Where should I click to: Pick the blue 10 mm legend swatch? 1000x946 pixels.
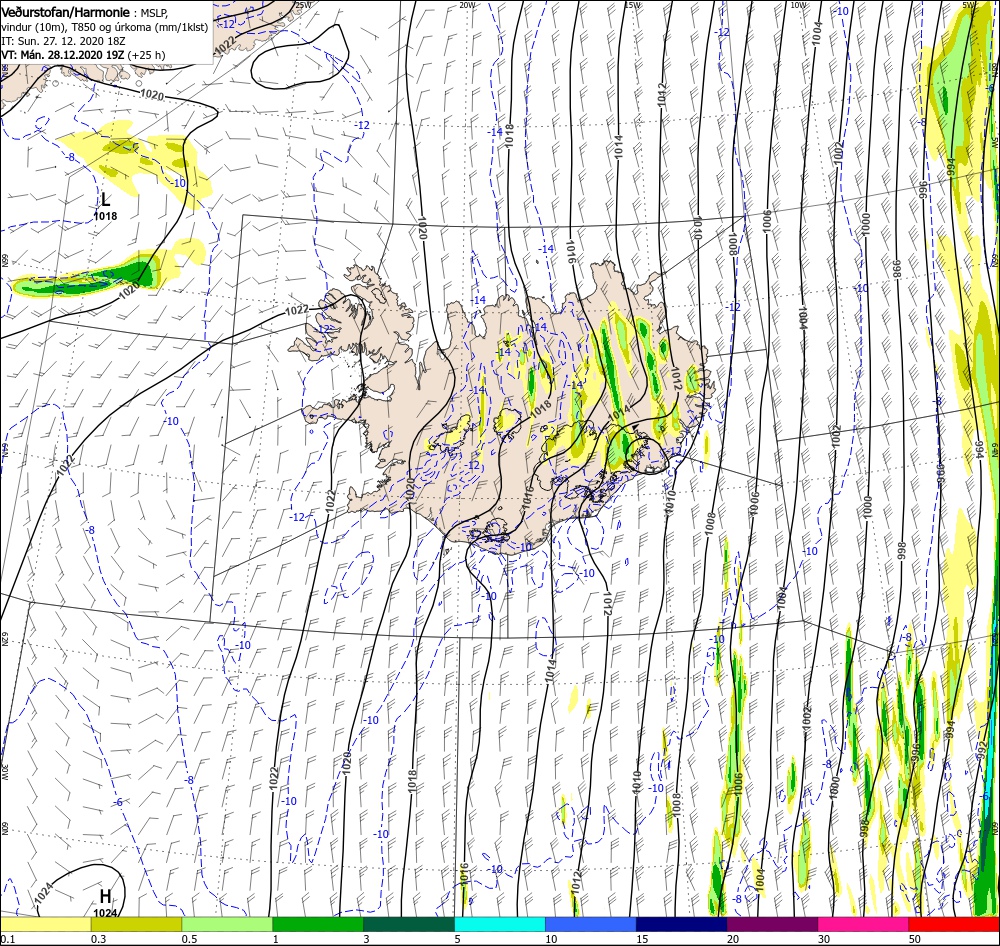tap(591, 924)
